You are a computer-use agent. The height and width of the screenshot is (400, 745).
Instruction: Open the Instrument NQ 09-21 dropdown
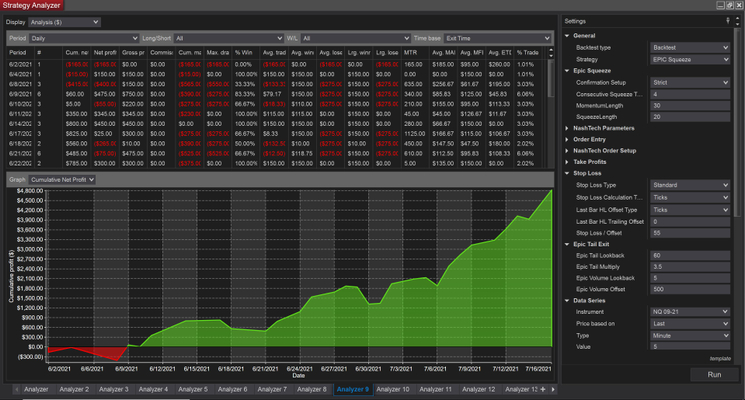click(x=690, y=312)
